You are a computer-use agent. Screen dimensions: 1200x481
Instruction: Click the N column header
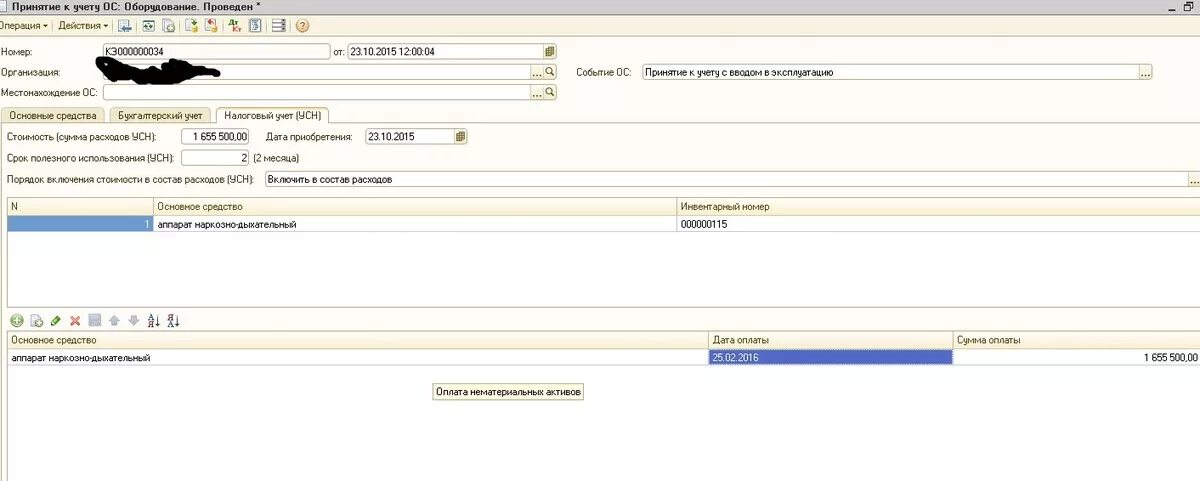80,207
